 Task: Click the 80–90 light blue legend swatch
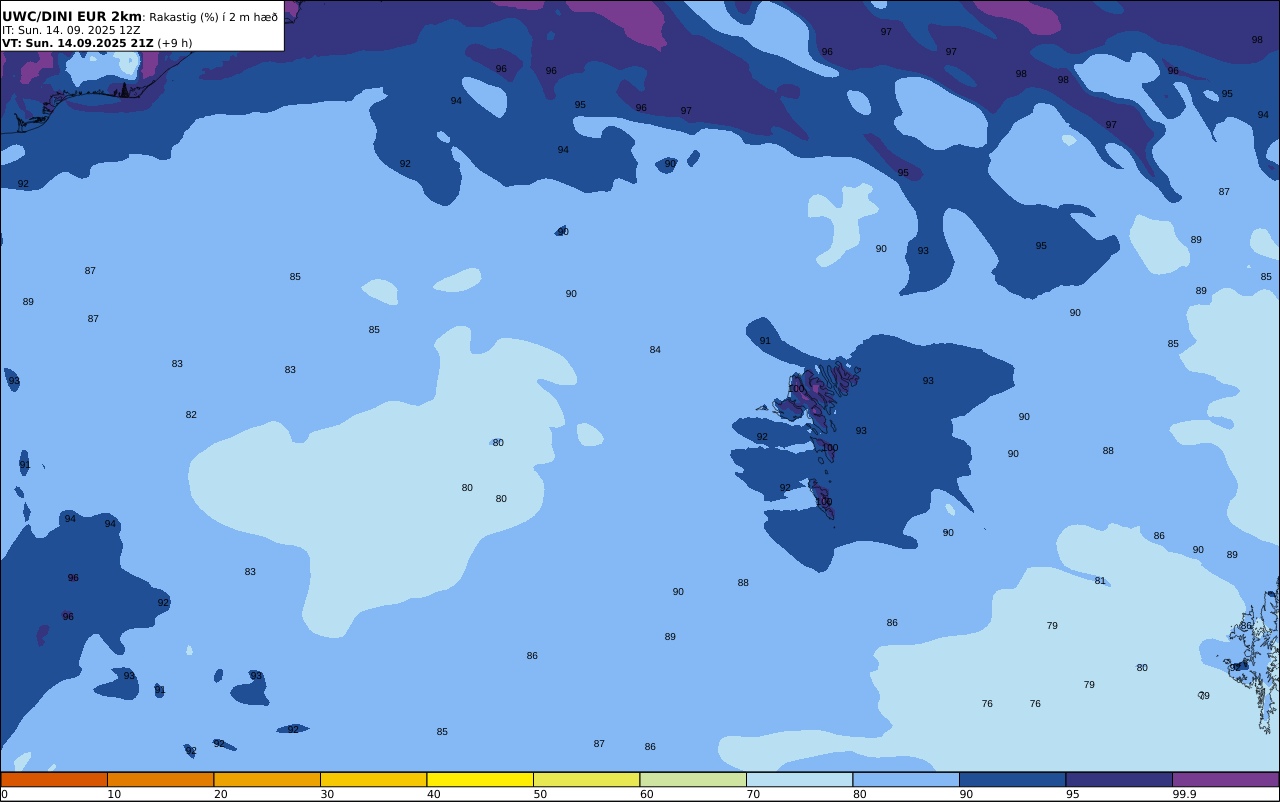tap(906, 779)
